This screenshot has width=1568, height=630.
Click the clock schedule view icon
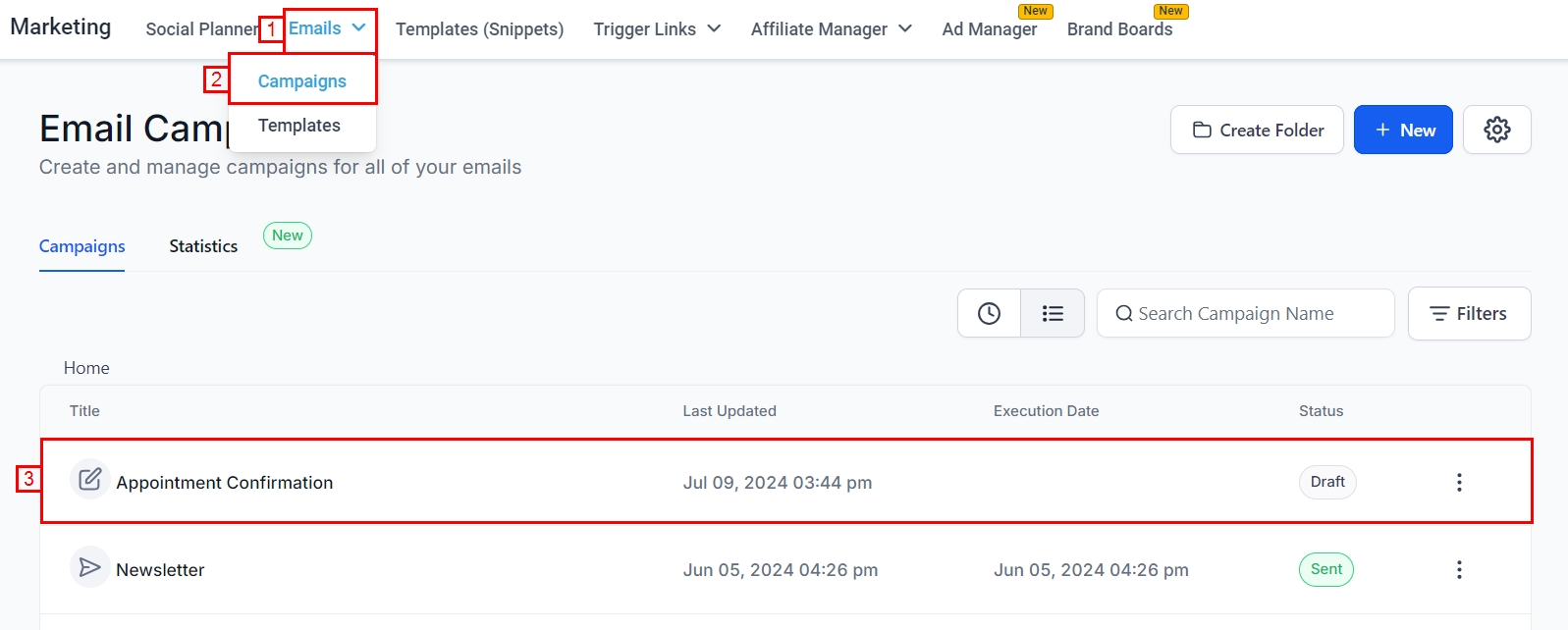(x=989, y=313)
